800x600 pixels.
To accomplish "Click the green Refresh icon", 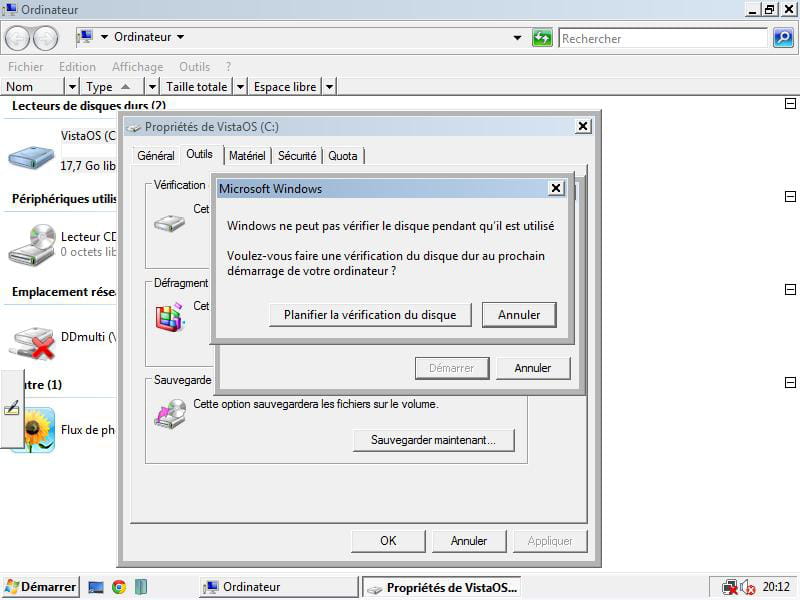I will pos(542,38).
